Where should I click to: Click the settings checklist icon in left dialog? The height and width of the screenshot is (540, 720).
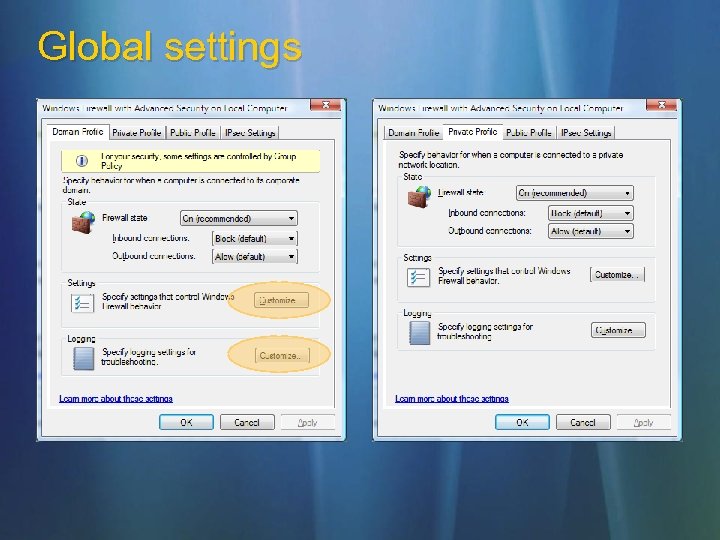(x=83, y=303)
